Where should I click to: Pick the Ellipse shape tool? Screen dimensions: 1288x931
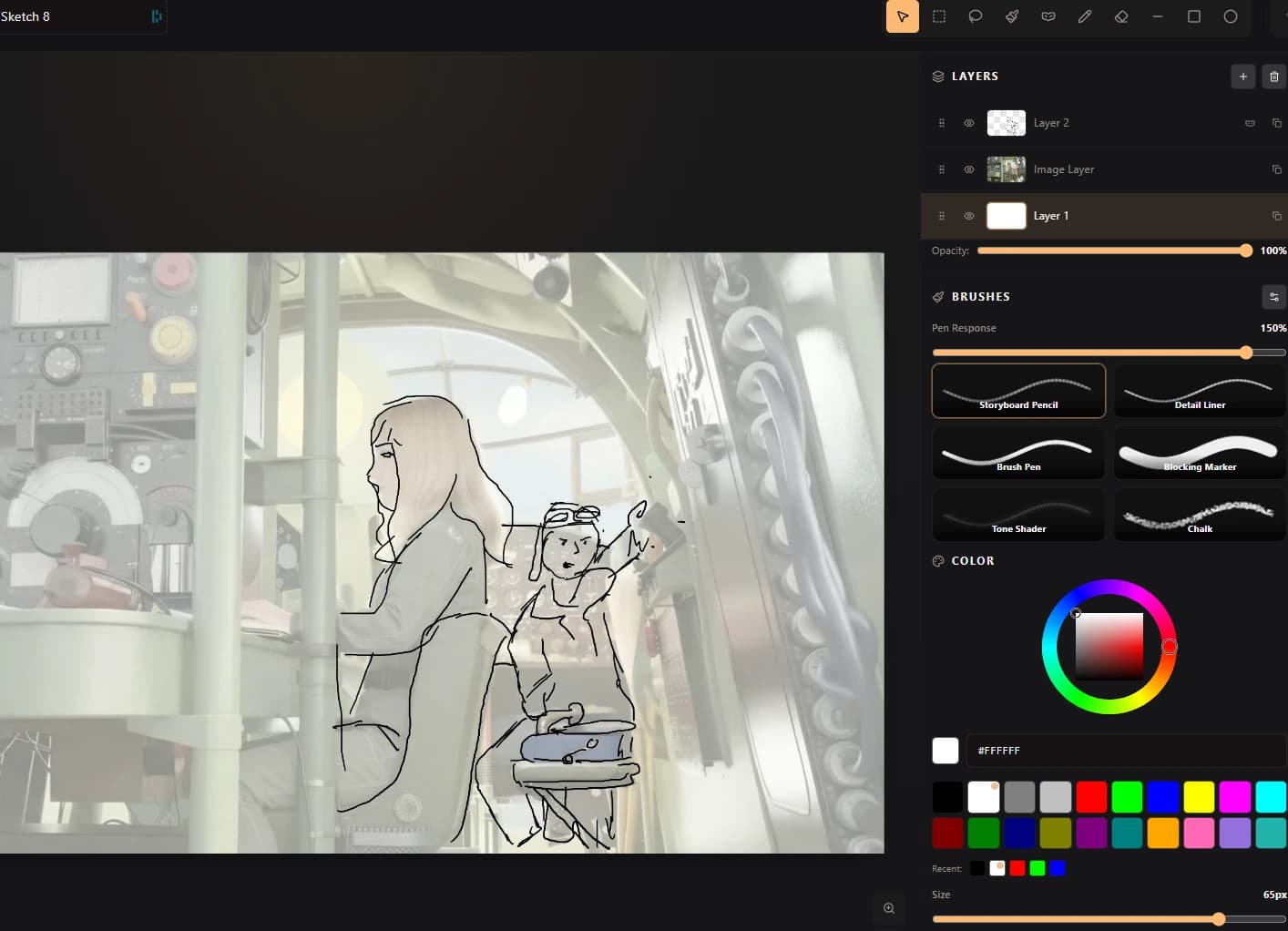[1231, 15]
